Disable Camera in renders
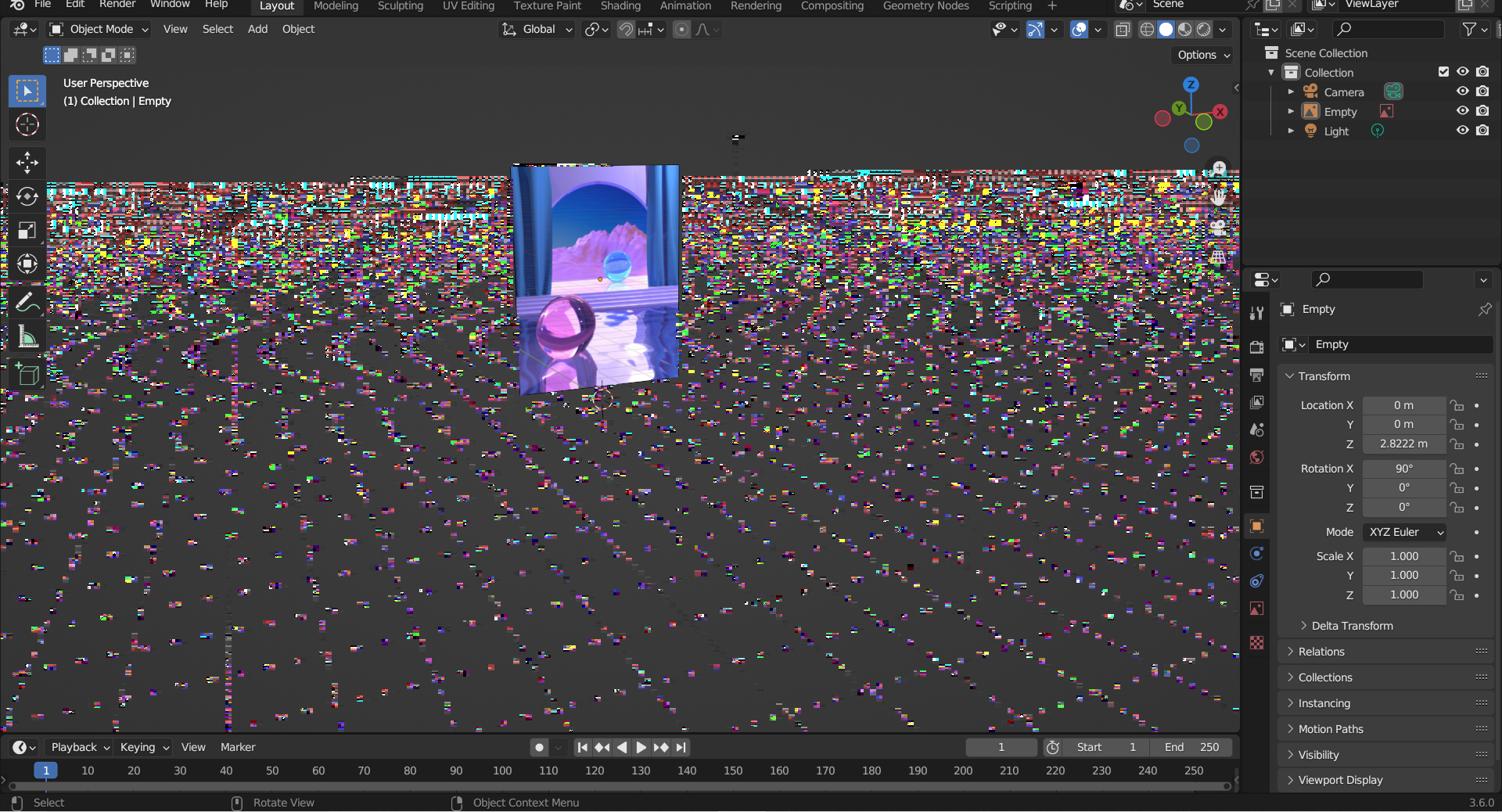Image resolution: width=1502 pixels, height=812 pixels. point(1482,92)
